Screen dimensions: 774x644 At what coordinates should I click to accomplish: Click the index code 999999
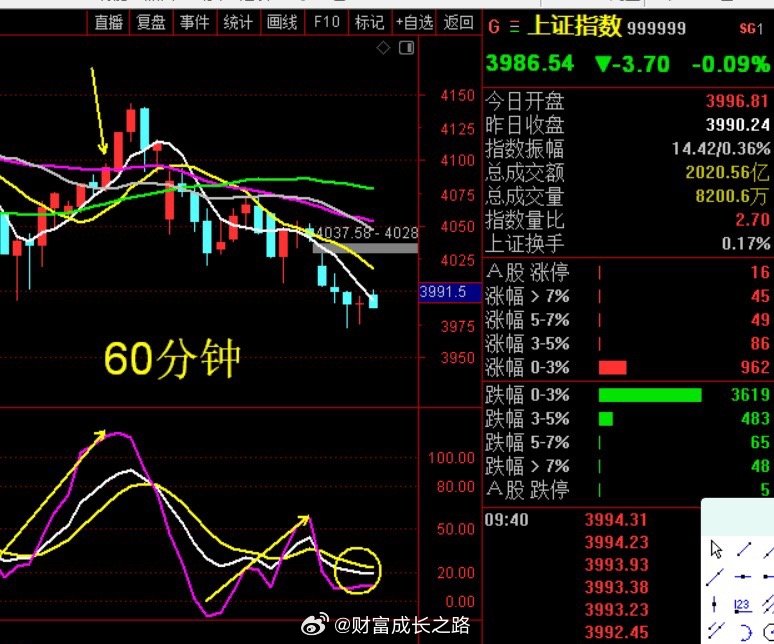(x=657, y=28)
